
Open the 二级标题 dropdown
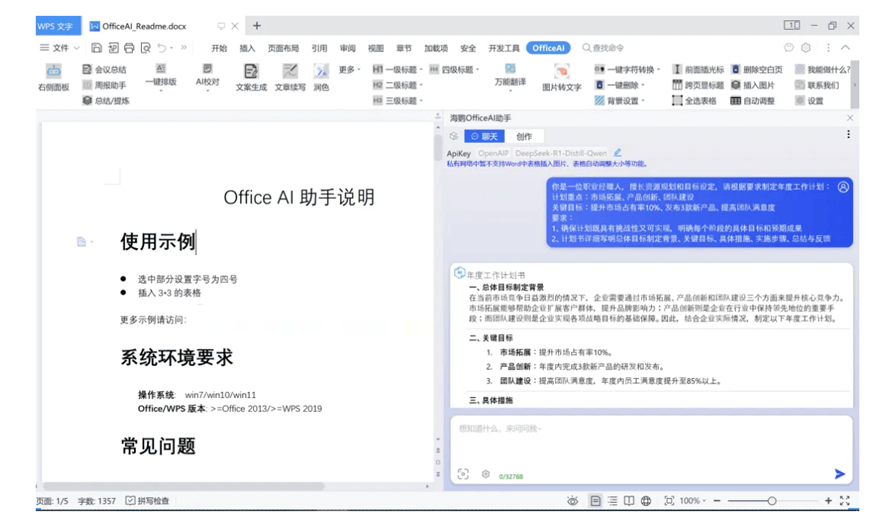(421, 85)
